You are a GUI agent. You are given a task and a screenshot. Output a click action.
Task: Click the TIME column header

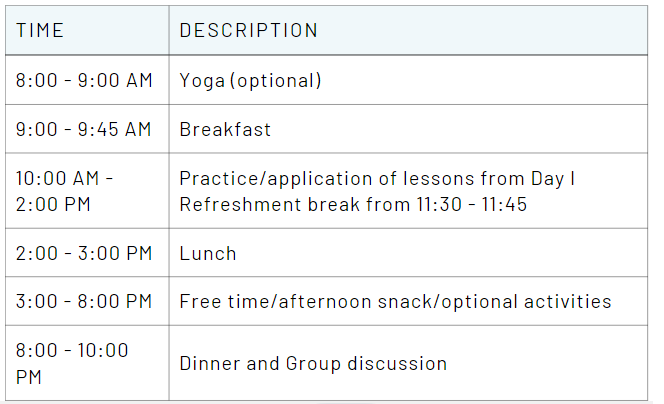point(40,31)
